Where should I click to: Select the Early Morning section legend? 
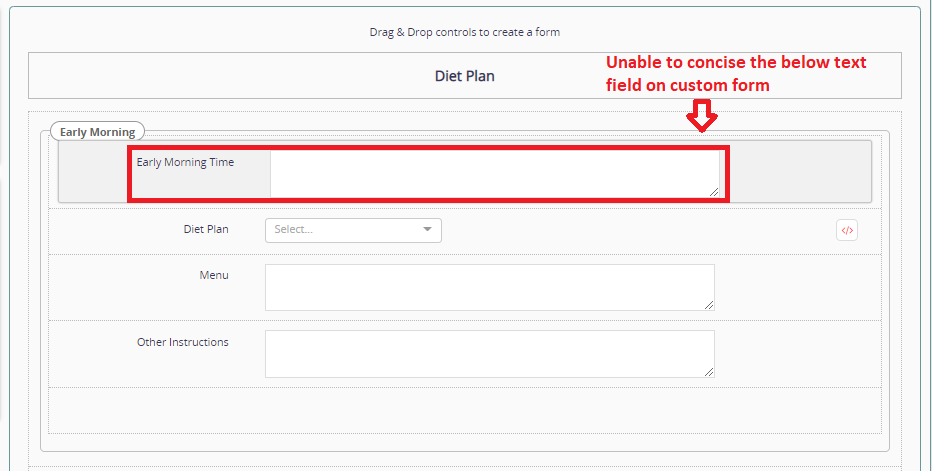point(97,132)
